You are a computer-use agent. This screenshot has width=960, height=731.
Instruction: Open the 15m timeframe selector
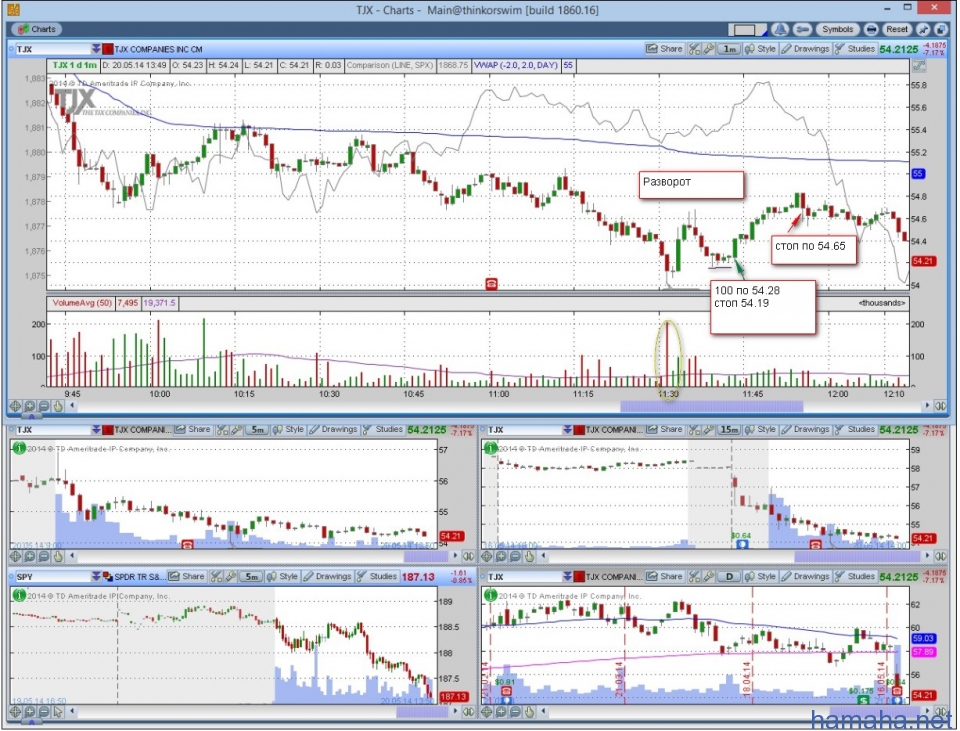(x=729, y=430)
